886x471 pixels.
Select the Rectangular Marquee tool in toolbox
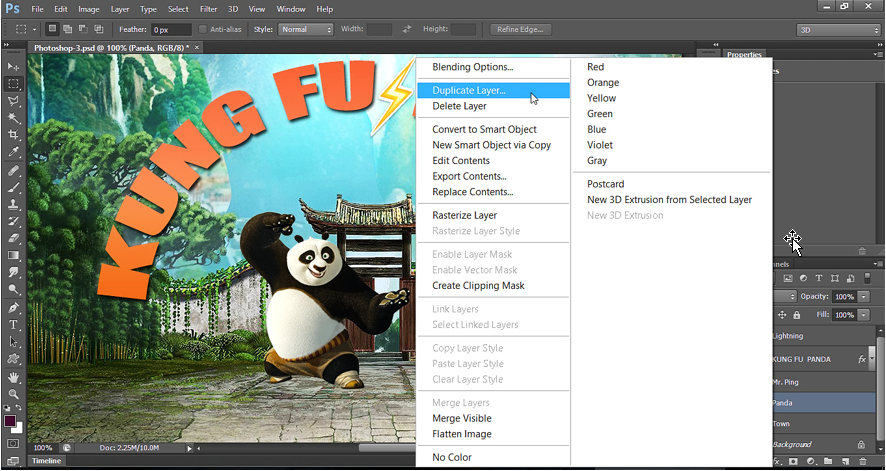[13, 84]
